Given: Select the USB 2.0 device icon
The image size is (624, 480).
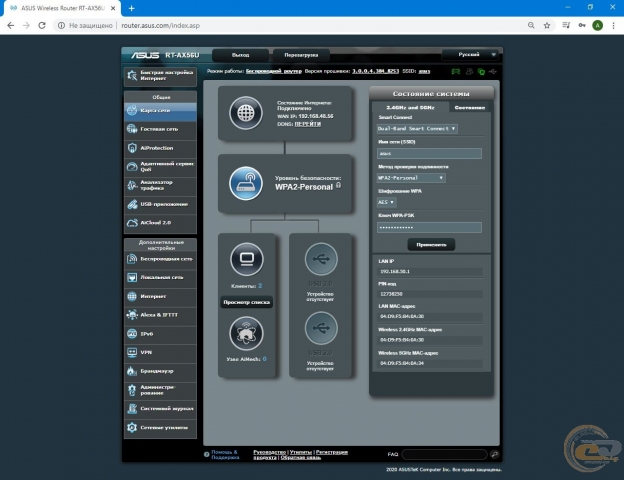Looking at the screenshot, I should click(x=321, y=328).
